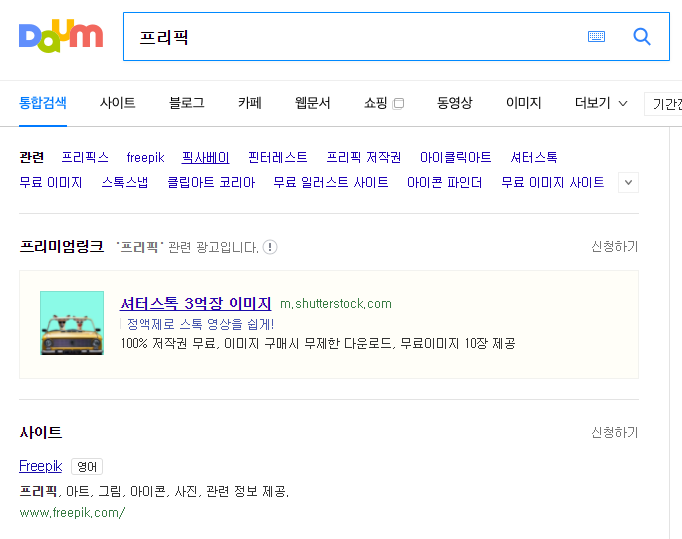Click related search 프리픽스
This screenshot has height=539, width=682.
(85, 157)
